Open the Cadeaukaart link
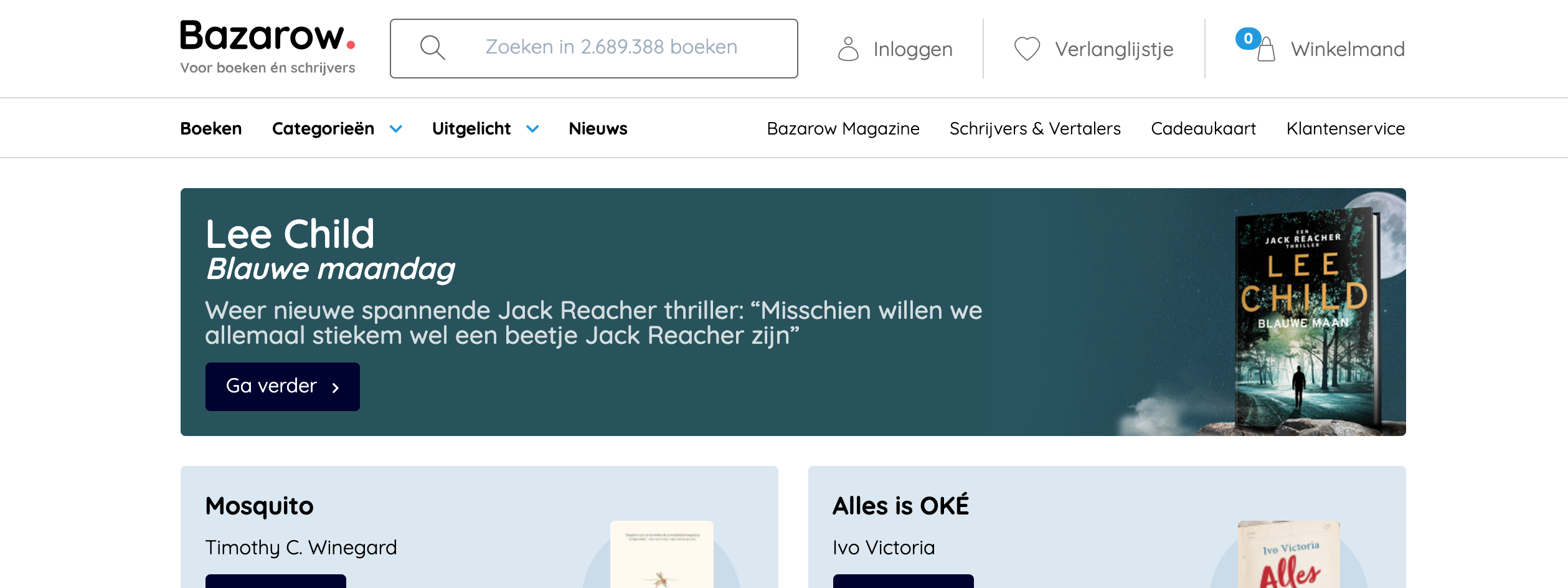This screenshot has width=1568, height=588. [x=1203, y=128]
